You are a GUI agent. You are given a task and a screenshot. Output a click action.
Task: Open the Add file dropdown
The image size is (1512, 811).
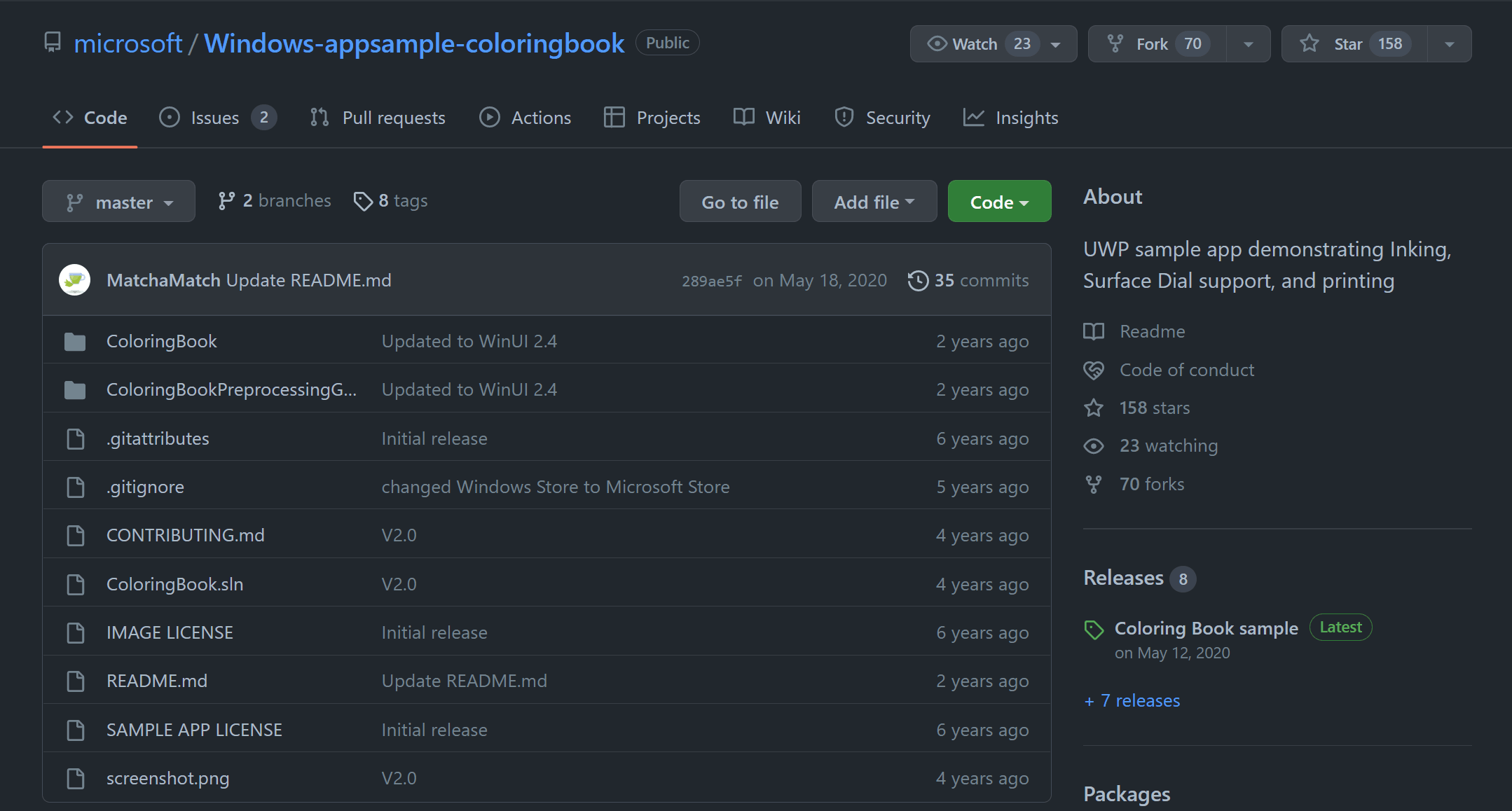tap(874, 201)
